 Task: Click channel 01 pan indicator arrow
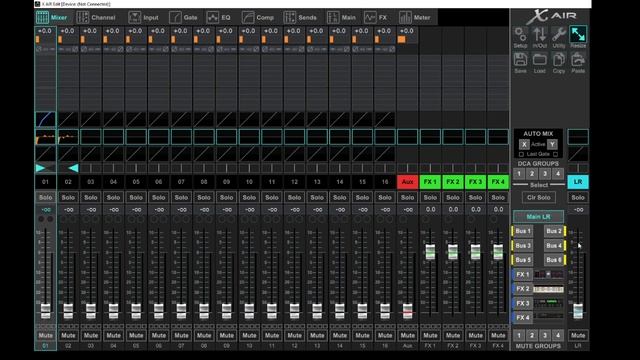coord(41,168)
